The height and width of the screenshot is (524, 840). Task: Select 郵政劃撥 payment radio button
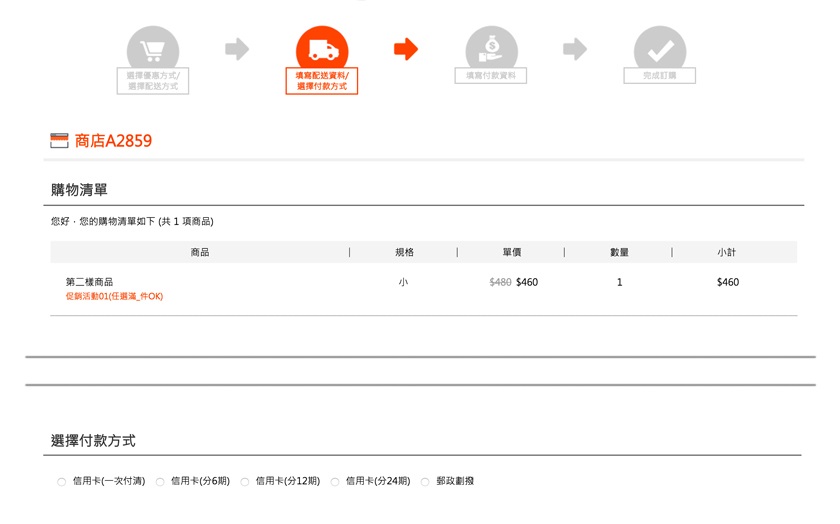click(425, 482)
